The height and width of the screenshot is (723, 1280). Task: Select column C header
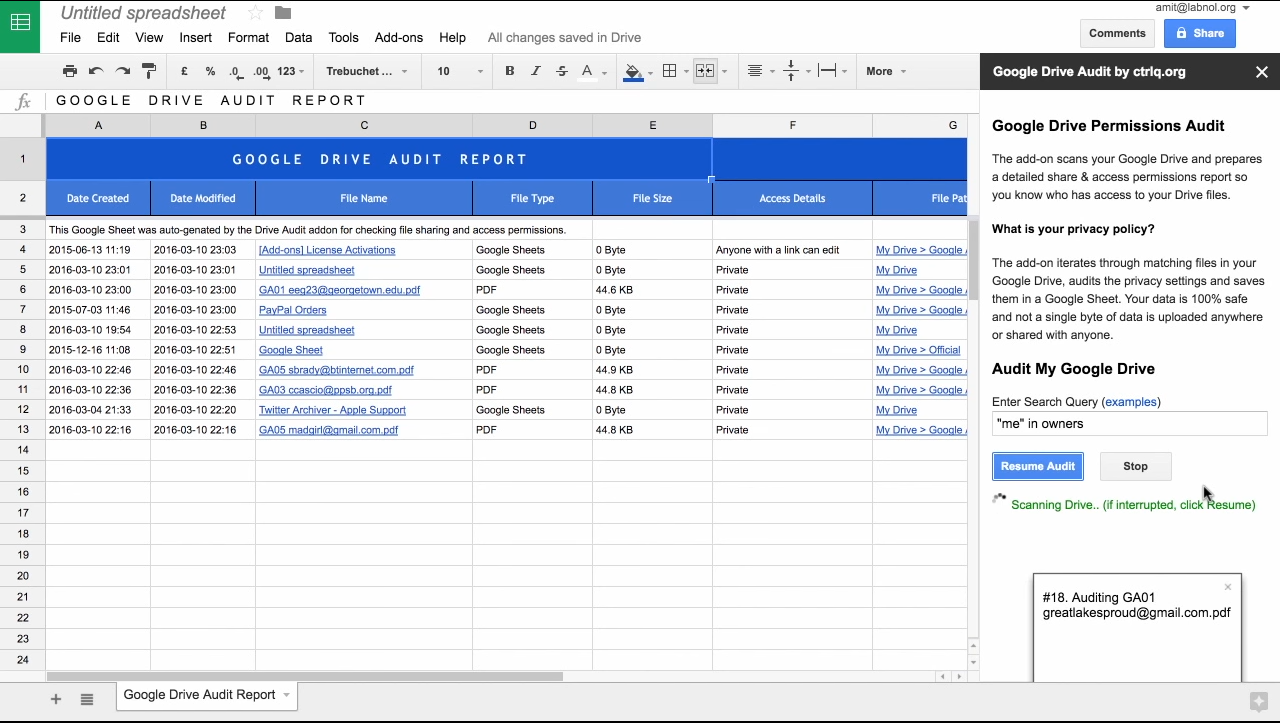coord(364,125)
